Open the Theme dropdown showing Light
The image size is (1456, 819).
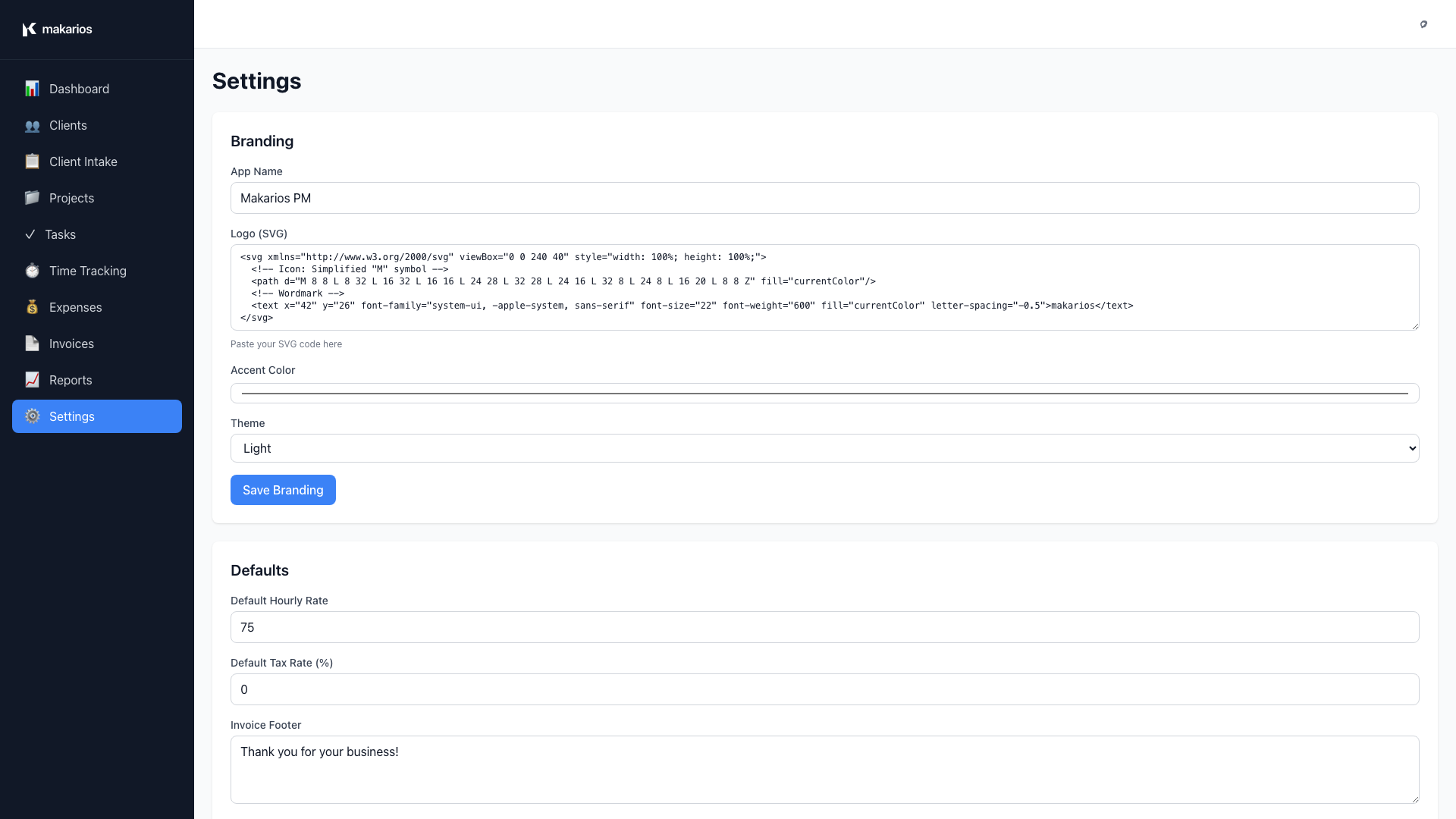pos(823,448)
